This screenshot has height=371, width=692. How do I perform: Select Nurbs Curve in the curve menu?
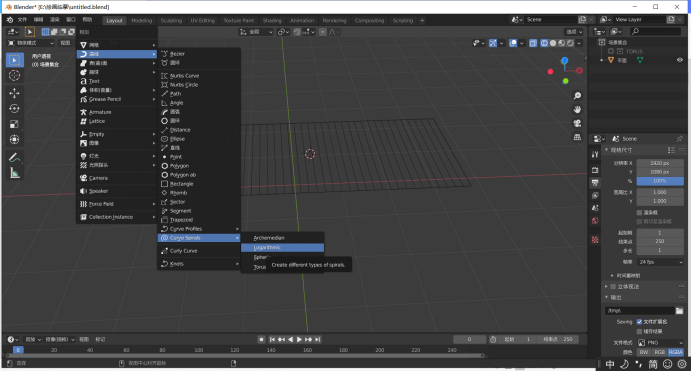(x=199, y=76)
